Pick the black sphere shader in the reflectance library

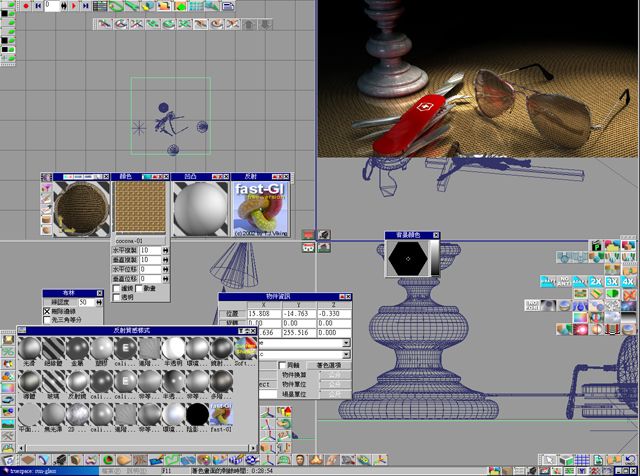[x=197, y=412]
